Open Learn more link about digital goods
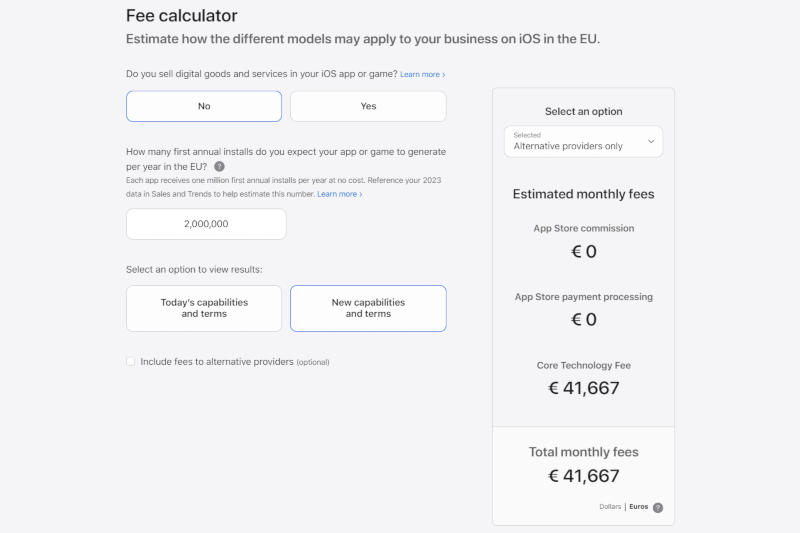This screenshot has width=800, height=533. coord(422,75)
